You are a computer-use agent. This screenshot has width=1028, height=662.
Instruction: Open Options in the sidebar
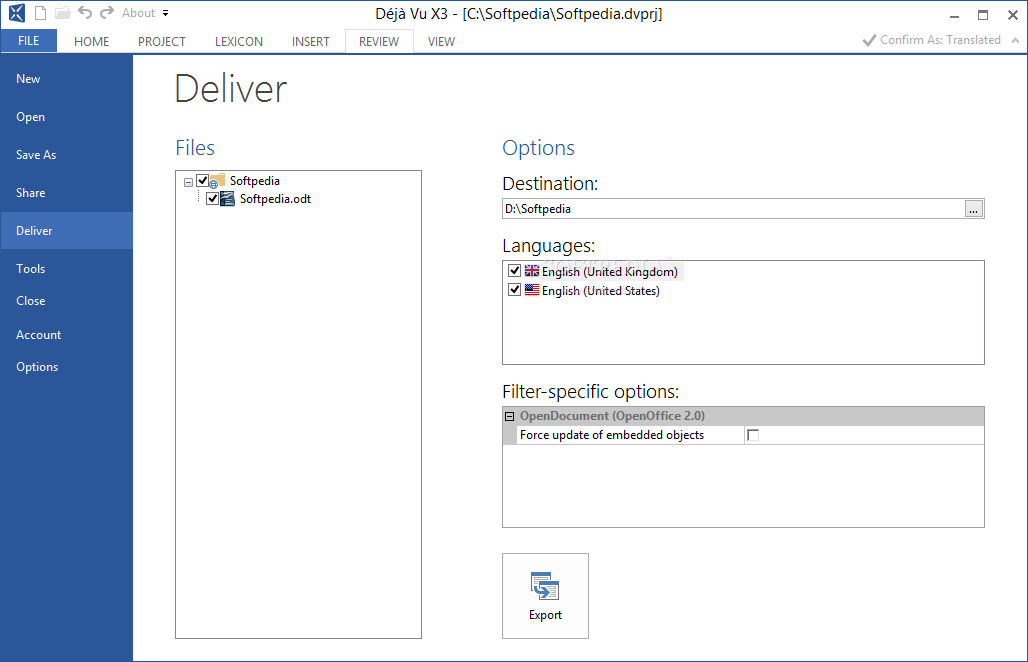pos(66,367)
